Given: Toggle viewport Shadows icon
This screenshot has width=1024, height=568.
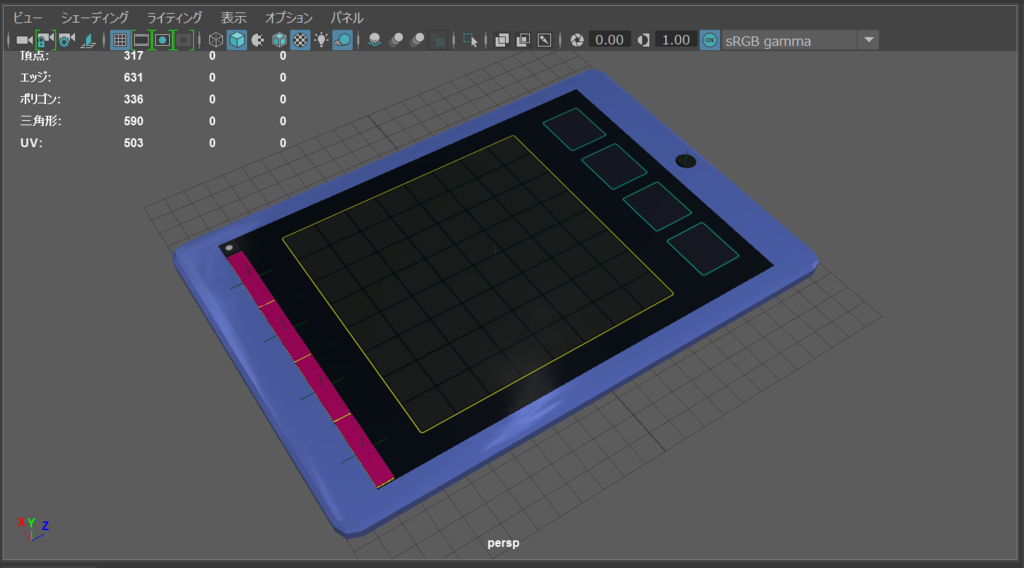Looking at the screenshot, I should pos(342,40).
